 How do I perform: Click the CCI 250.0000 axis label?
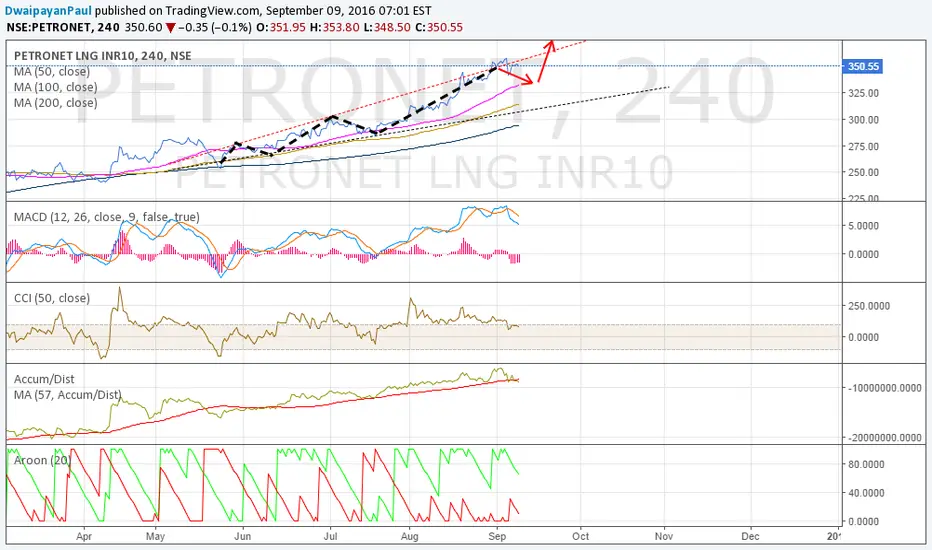[x=869, y=306]
